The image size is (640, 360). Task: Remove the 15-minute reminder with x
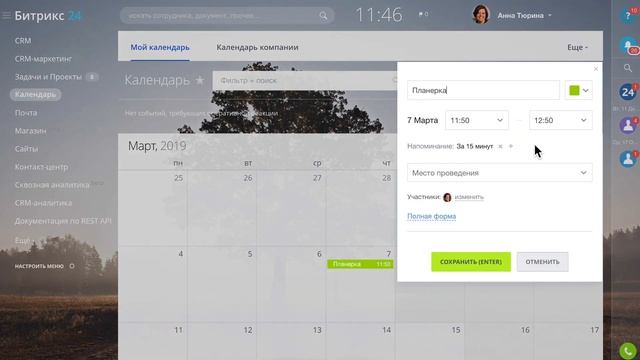pos(500,146)
